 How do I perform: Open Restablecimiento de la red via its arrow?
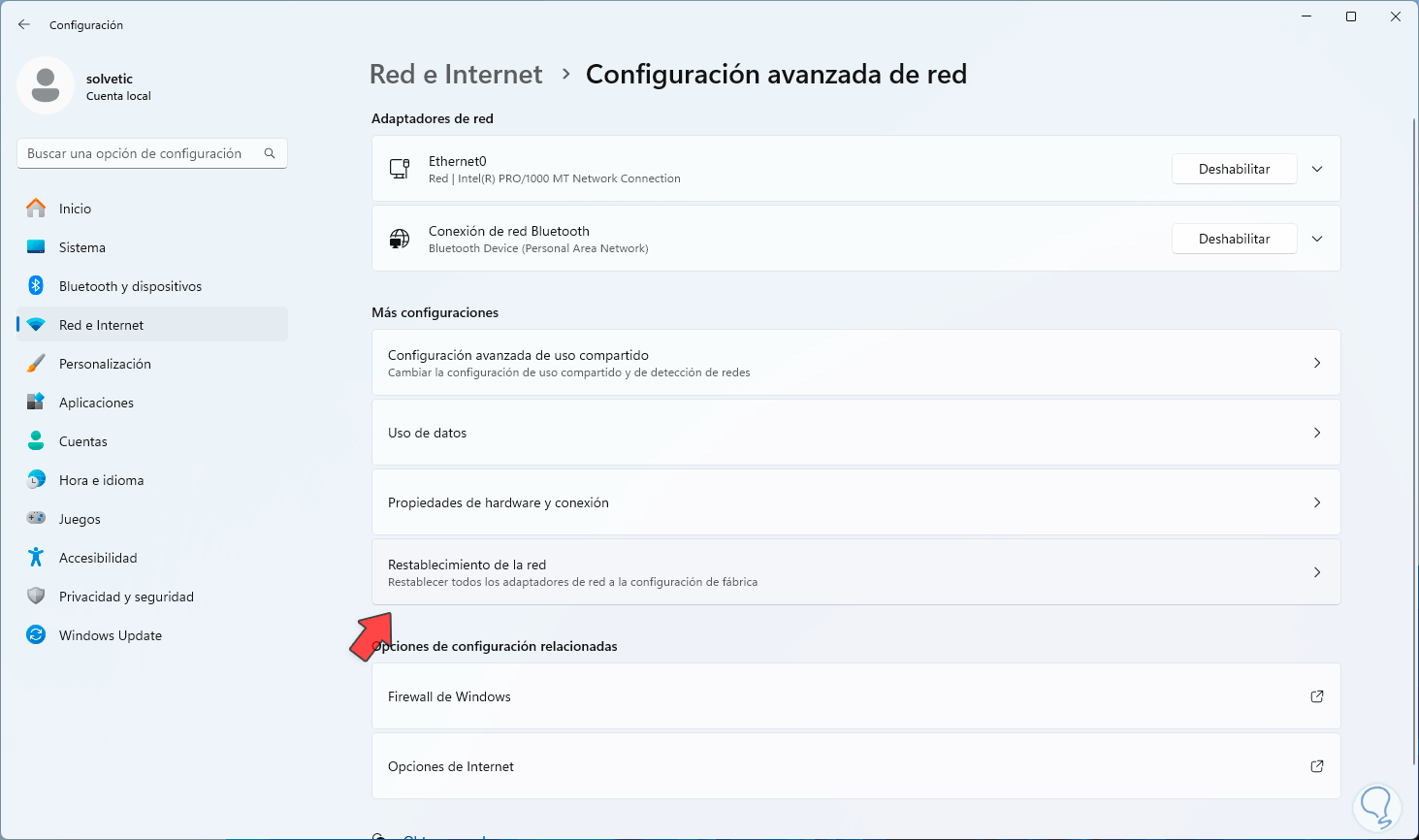pyautogui.click(x=1316, y=572)
